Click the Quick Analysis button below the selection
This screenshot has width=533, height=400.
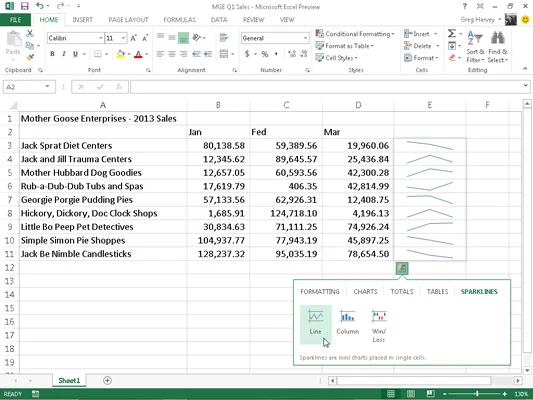[x=402, y=268]
